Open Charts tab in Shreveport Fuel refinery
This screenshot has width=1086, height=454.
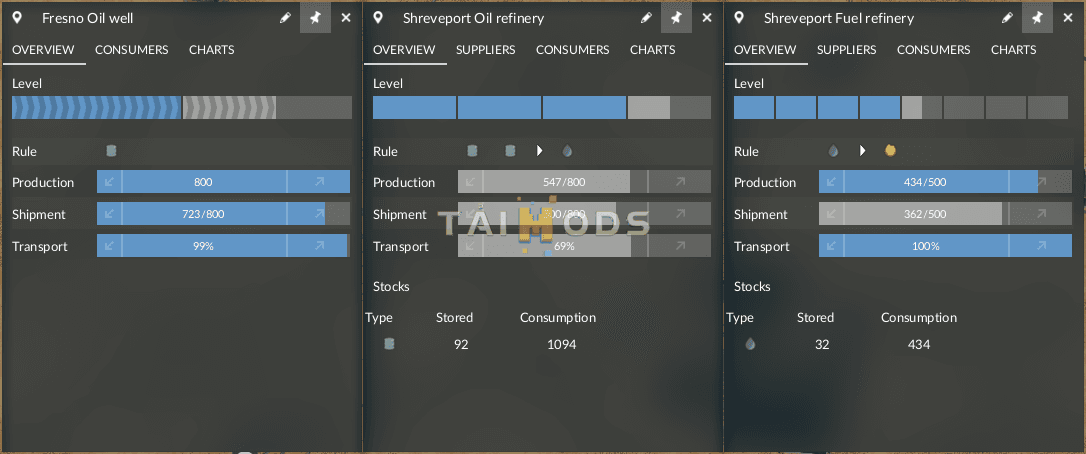point(1013,50)
